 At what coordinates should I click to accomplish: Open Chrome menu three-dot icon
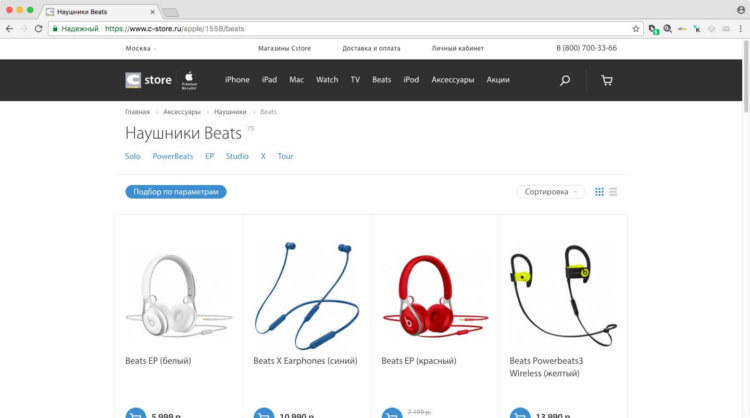(740, 29)
